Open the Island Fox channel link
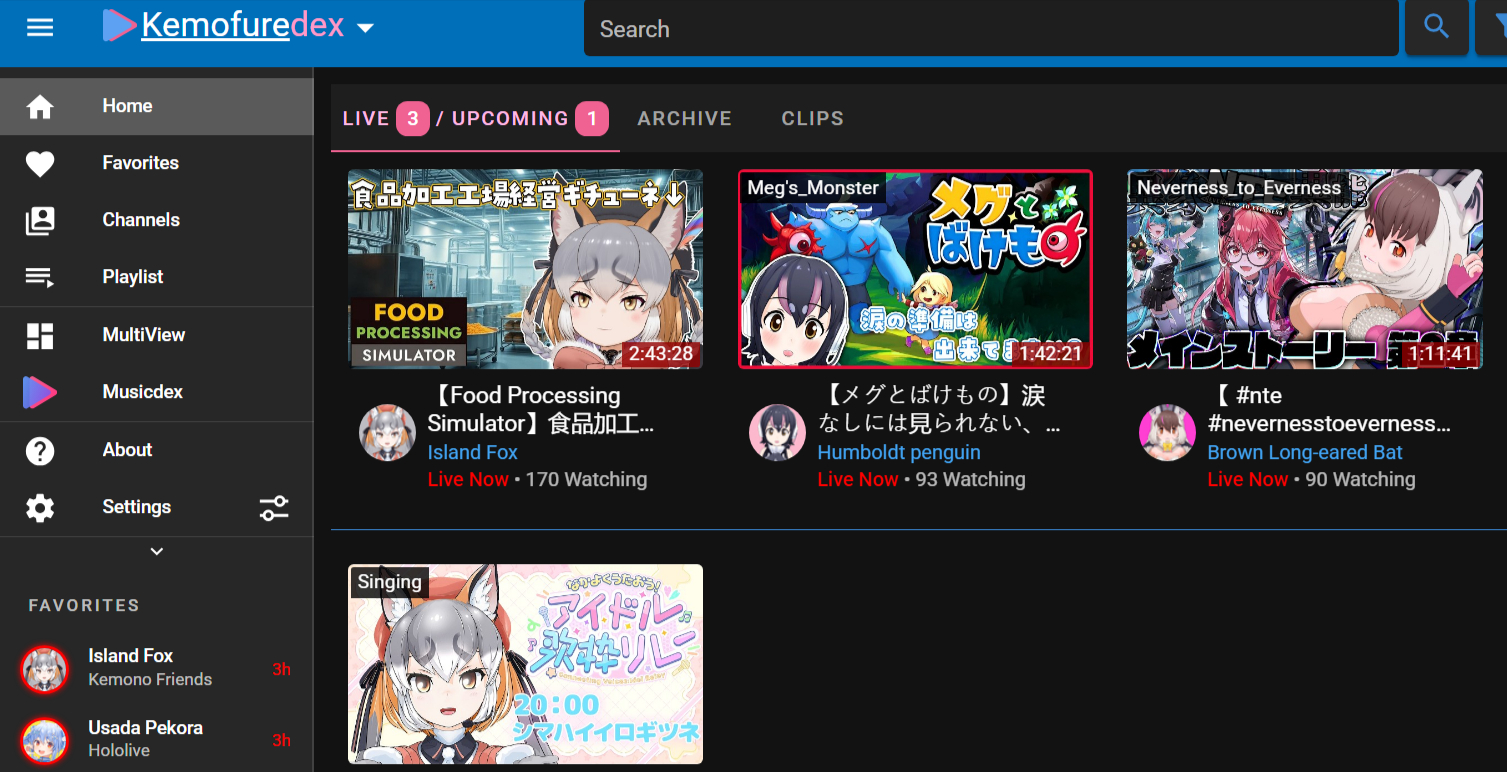Screen dimensions: 1507x772 coord(472,452)
